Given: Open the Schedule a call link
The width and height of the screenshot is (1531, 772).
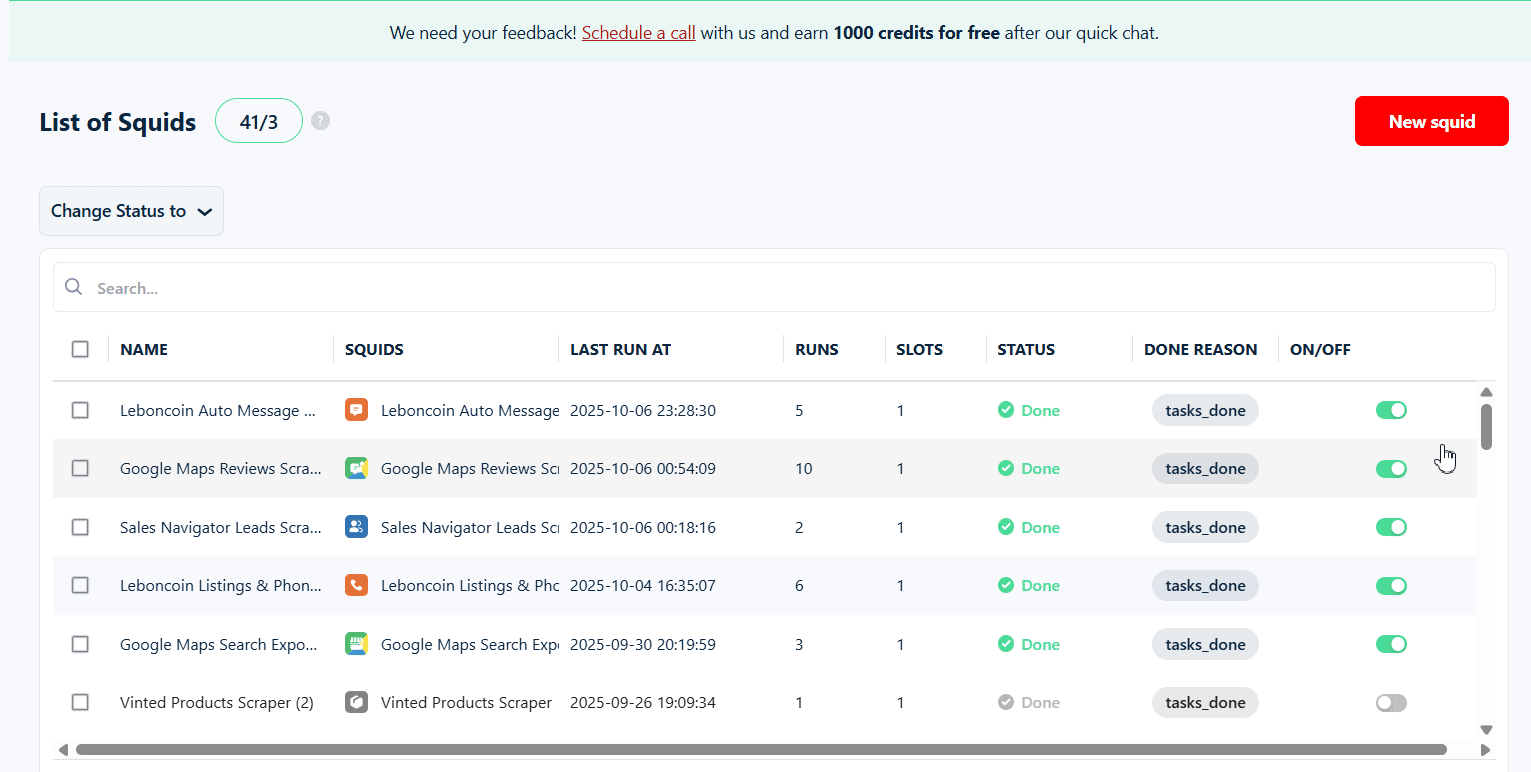Looking at the screenshot, I should tap(638, 33).
